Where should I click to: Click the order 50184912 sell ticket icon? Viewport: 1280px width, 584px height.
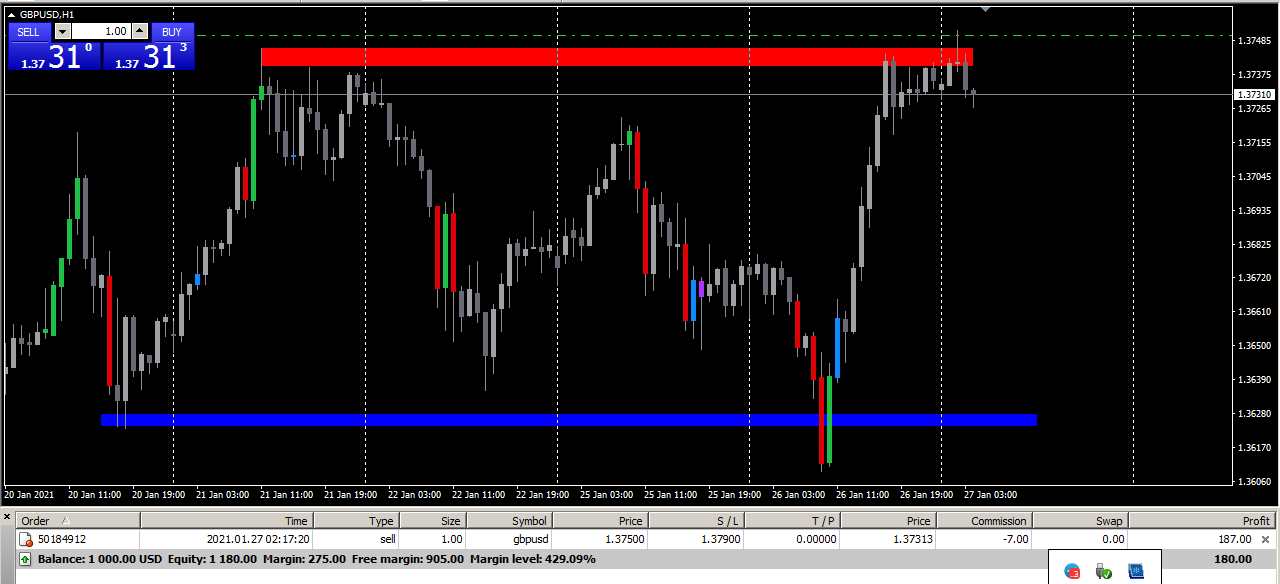(x=26, y=540)
